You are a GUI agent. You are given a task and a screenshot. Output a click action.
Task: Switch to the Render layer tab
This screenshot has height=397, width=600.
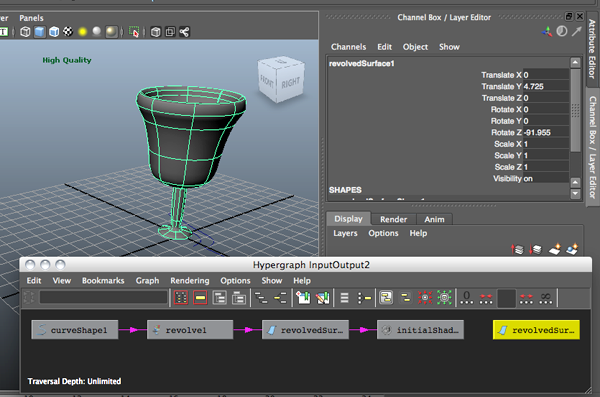393,219
